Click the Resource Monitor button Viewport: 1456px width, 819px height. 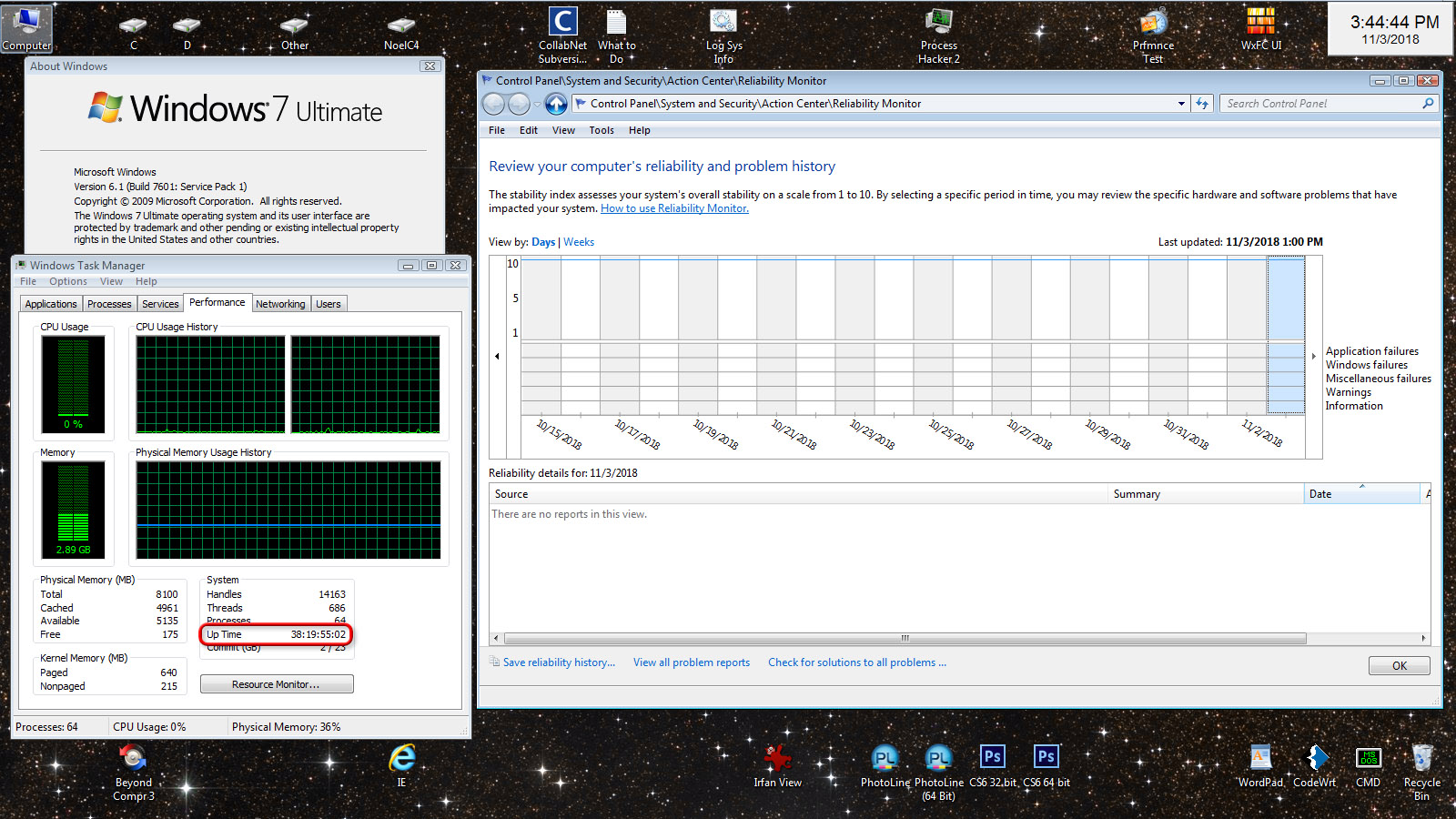click(x=277, y=684)
